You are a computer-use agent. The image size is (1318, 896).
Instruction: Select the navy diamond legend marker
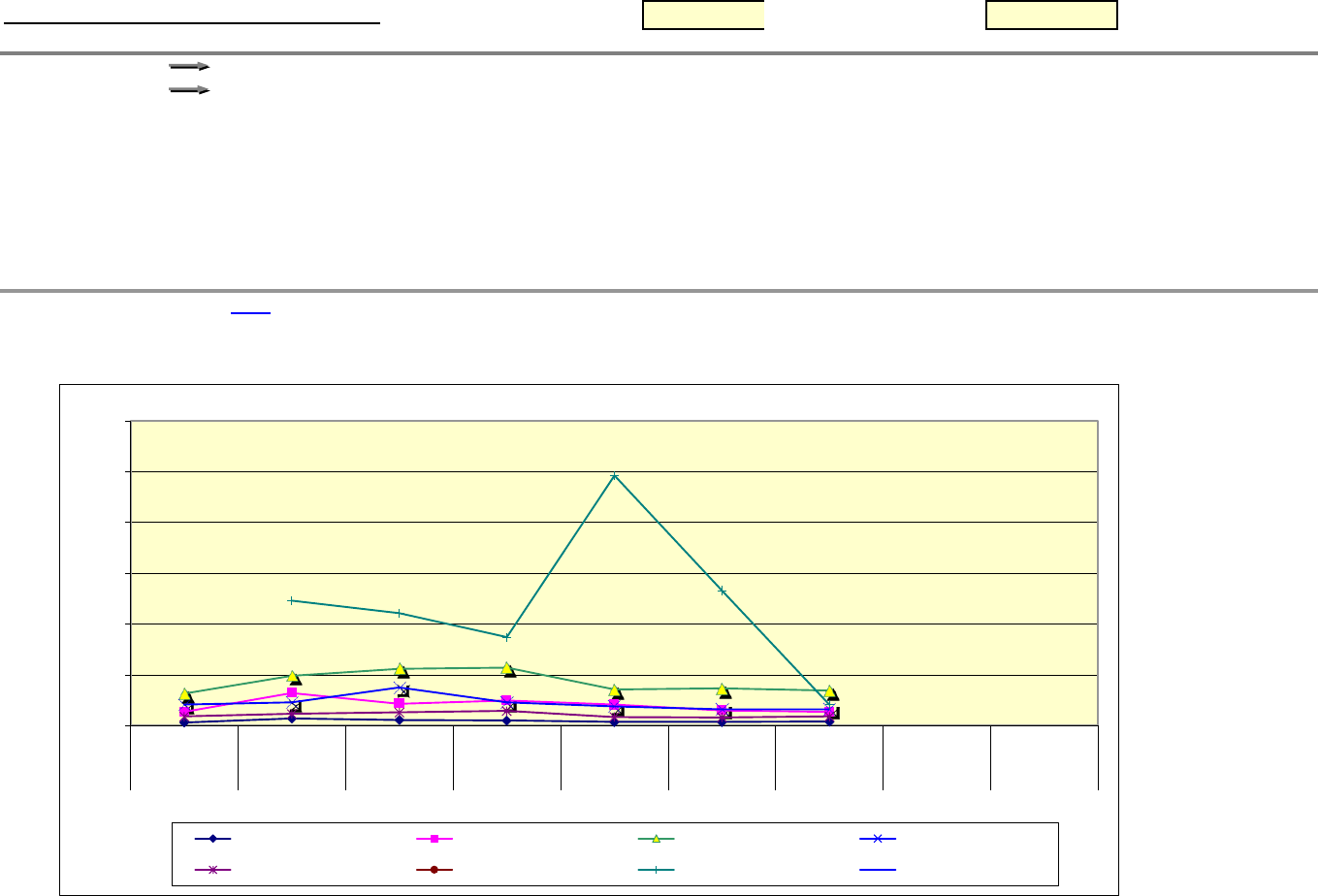pos(213,838)
